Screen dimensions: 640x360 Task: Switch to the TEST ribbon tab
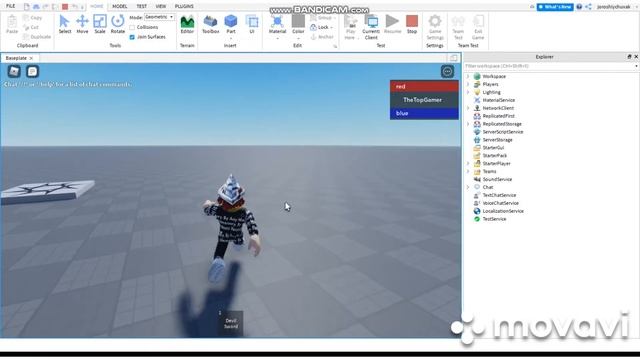click(141, 6)
